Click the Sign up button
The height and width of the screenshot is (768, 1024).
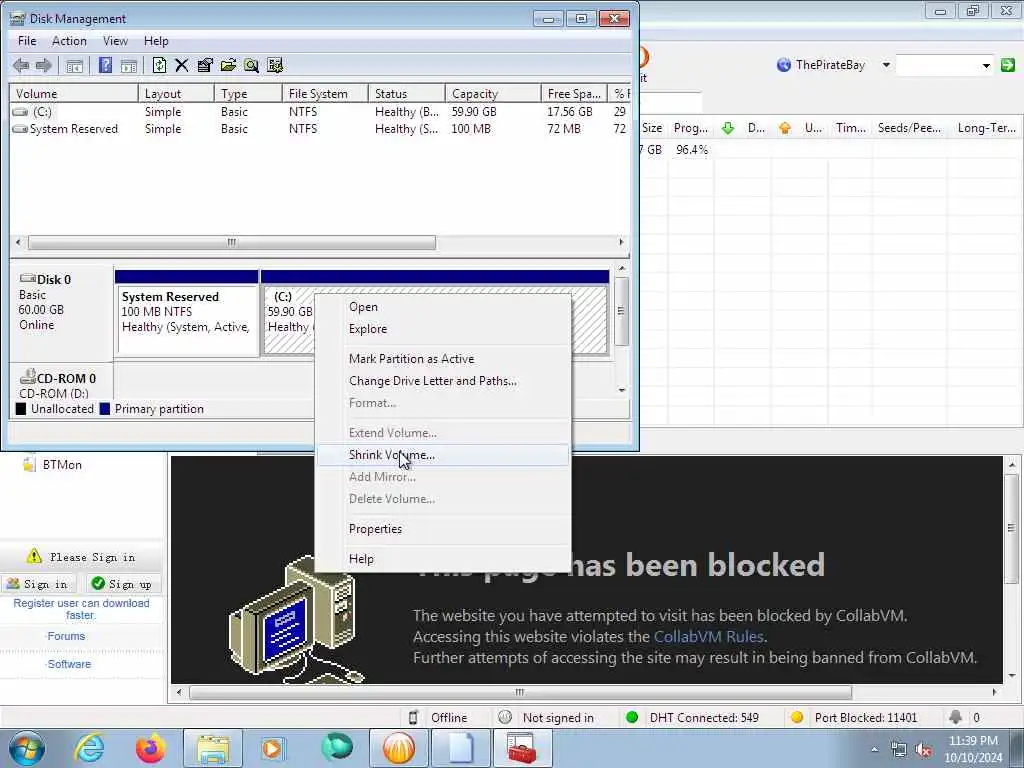tap(122, 584)
